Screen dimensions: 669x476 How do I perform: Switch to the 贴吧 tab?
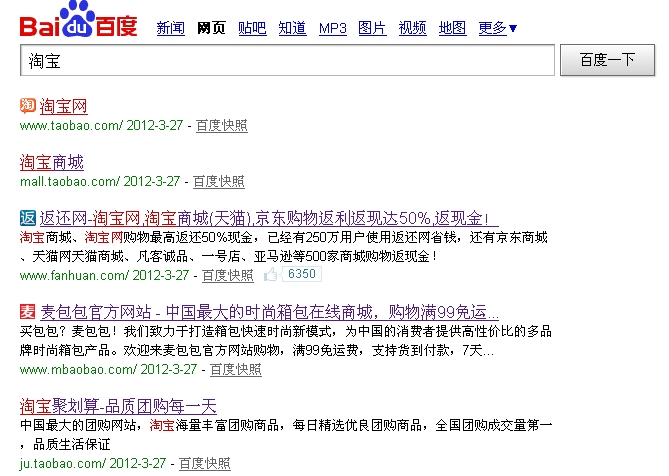coord(252,28)
